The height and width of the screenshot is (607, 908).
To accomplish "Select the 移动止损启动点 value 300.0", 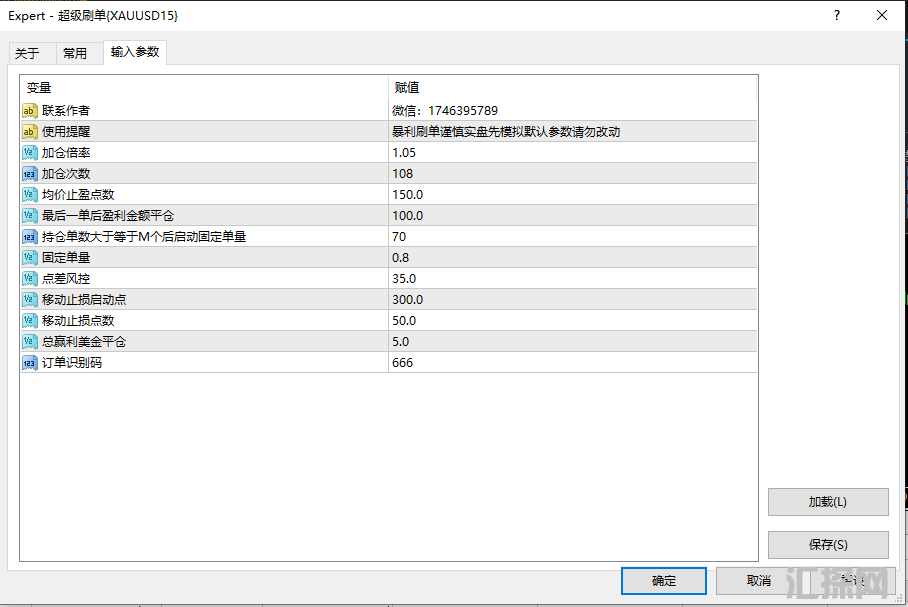I will pos(408,300).
